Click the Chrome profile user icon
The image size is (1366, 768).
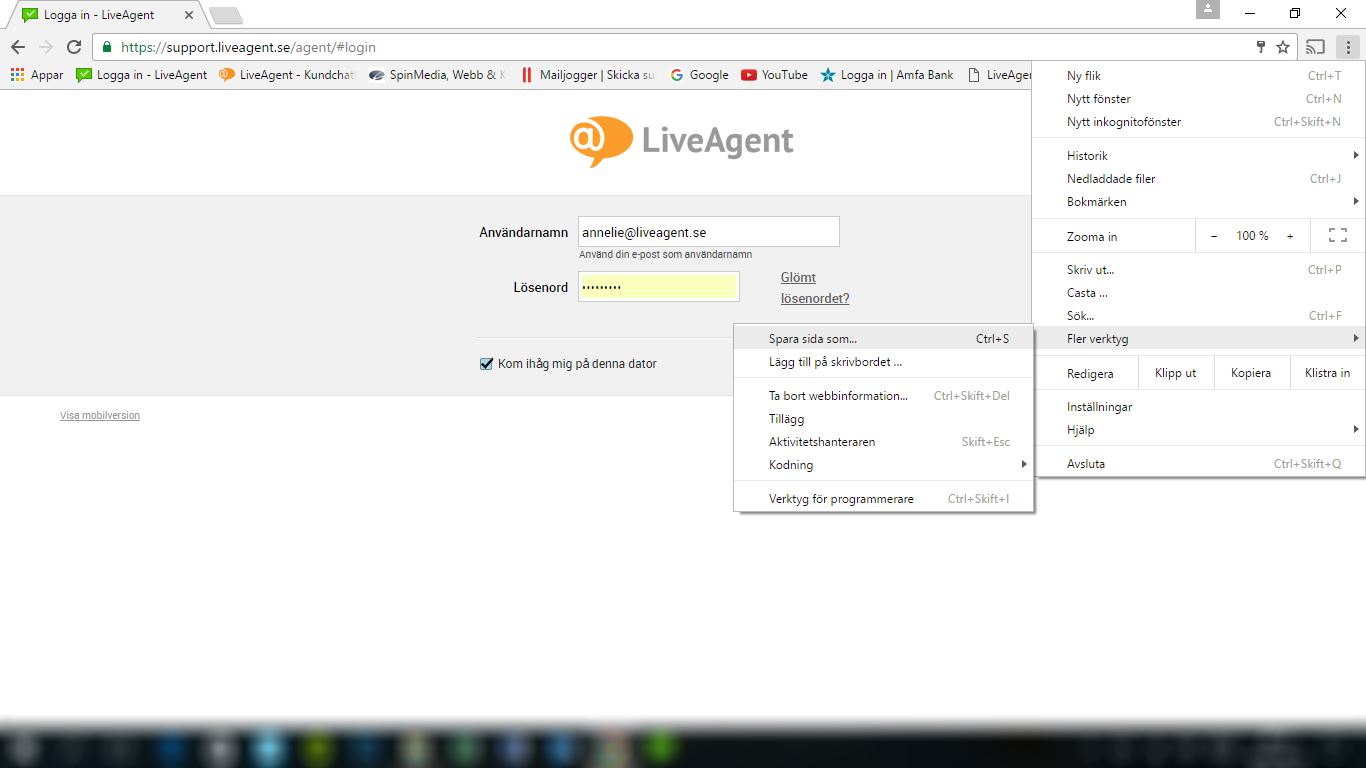click(x=1208, y=9)
